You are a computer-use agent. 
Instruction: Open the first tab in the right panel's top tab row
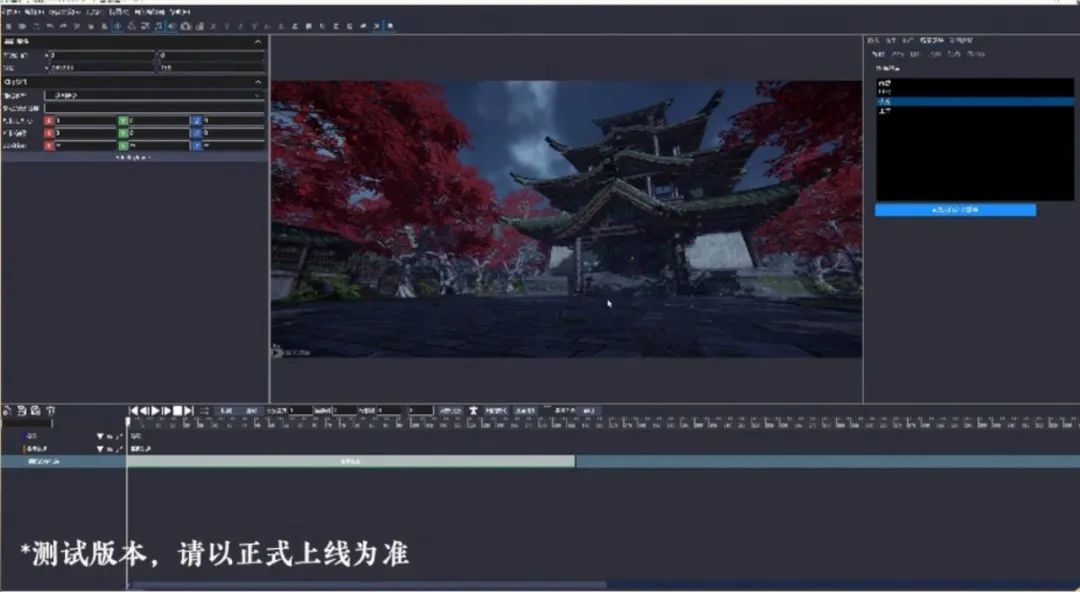tap(873, 41)
